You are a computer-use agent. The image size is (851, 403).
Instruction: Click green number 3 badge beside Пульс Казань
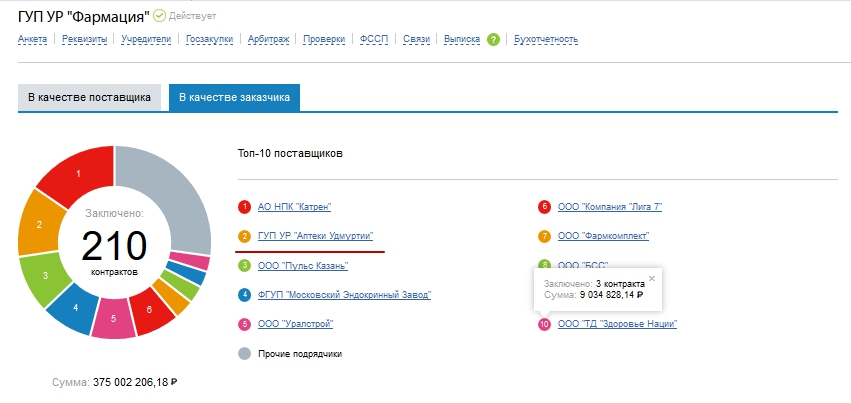(244, 266)
